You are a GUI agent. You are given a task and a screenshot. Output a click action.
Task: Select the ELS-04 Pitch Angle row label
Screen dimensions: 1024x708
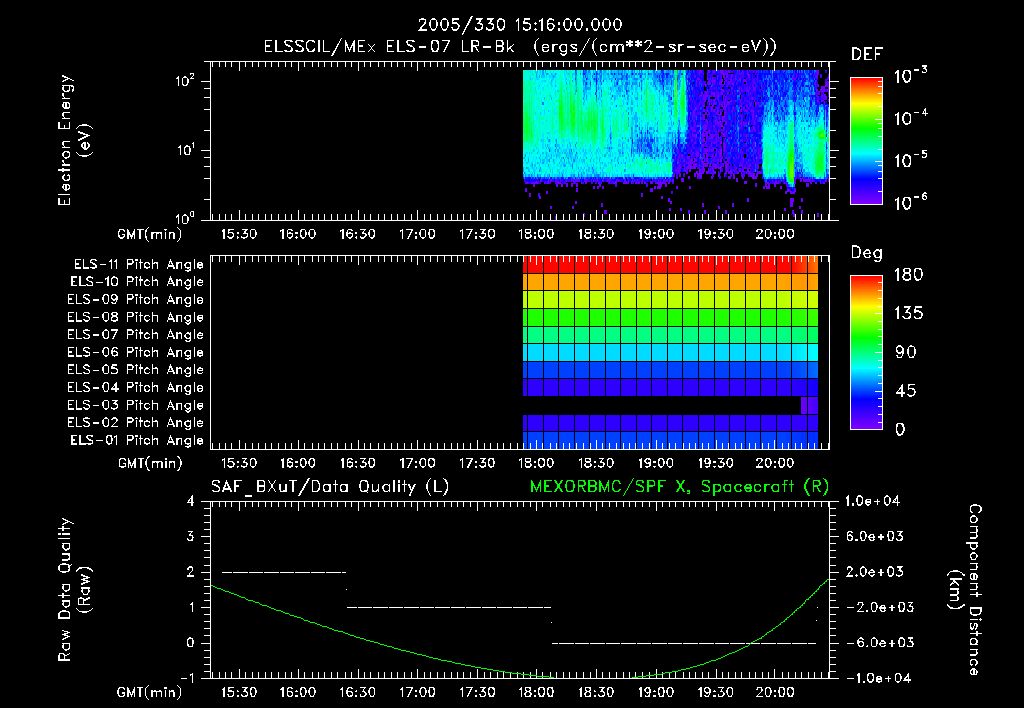click(x=136, y=388)
